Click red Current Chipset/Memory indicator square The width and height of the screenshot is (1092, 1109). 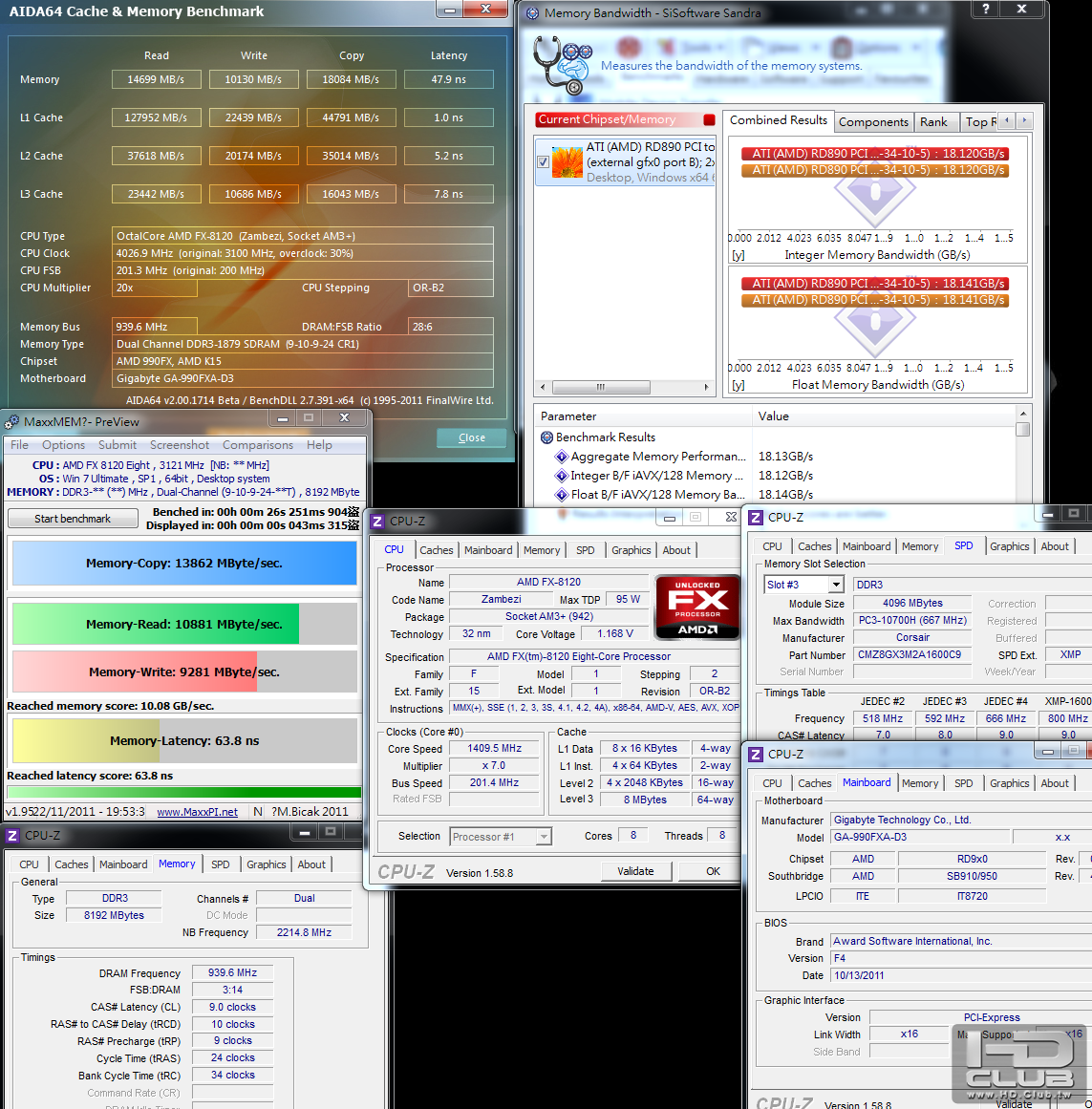coord(709,119)
